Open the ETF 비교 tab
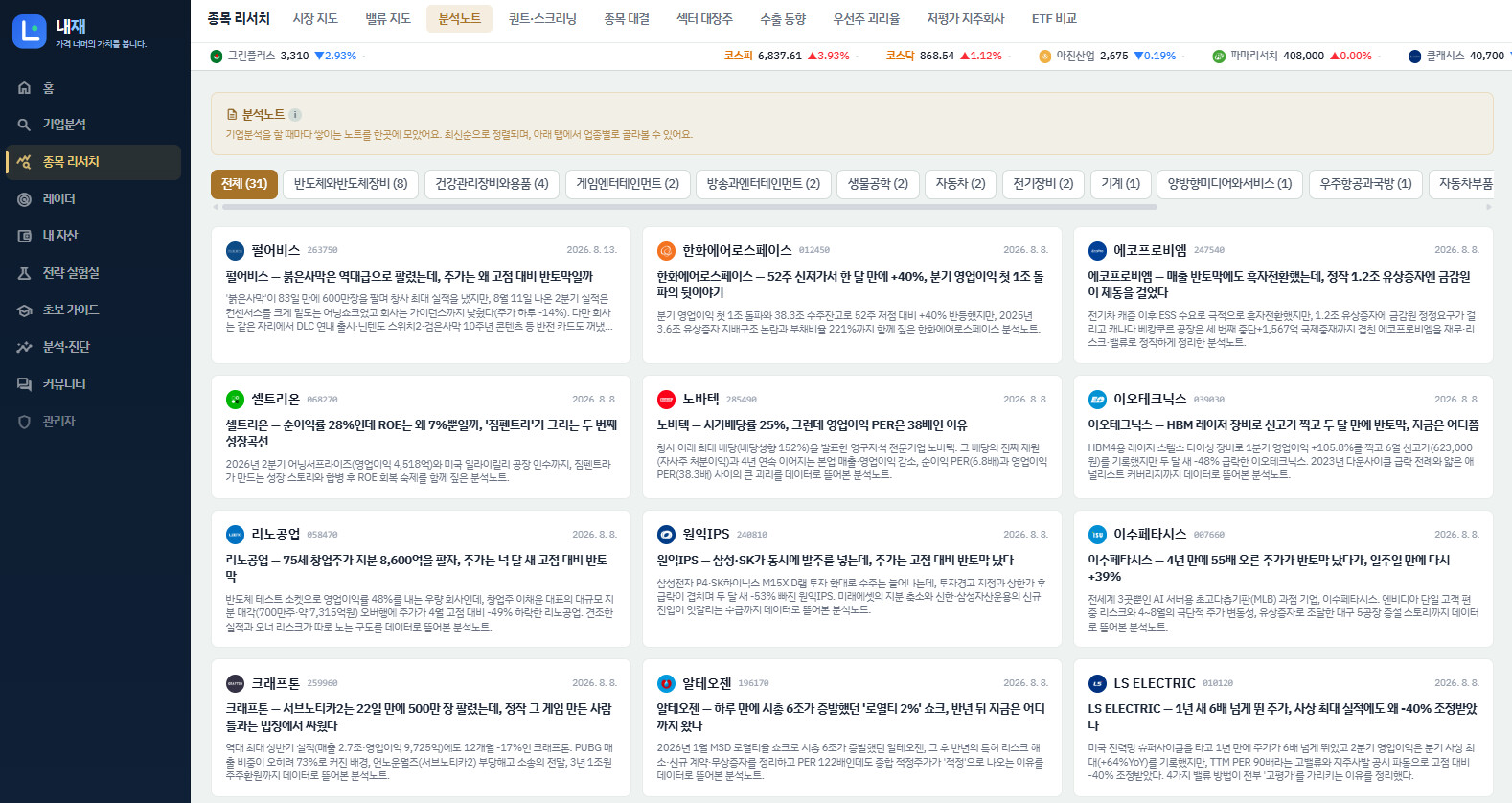Image resolution: width=1512 pixels, height=803 pixels. [x=1054, y=18]
